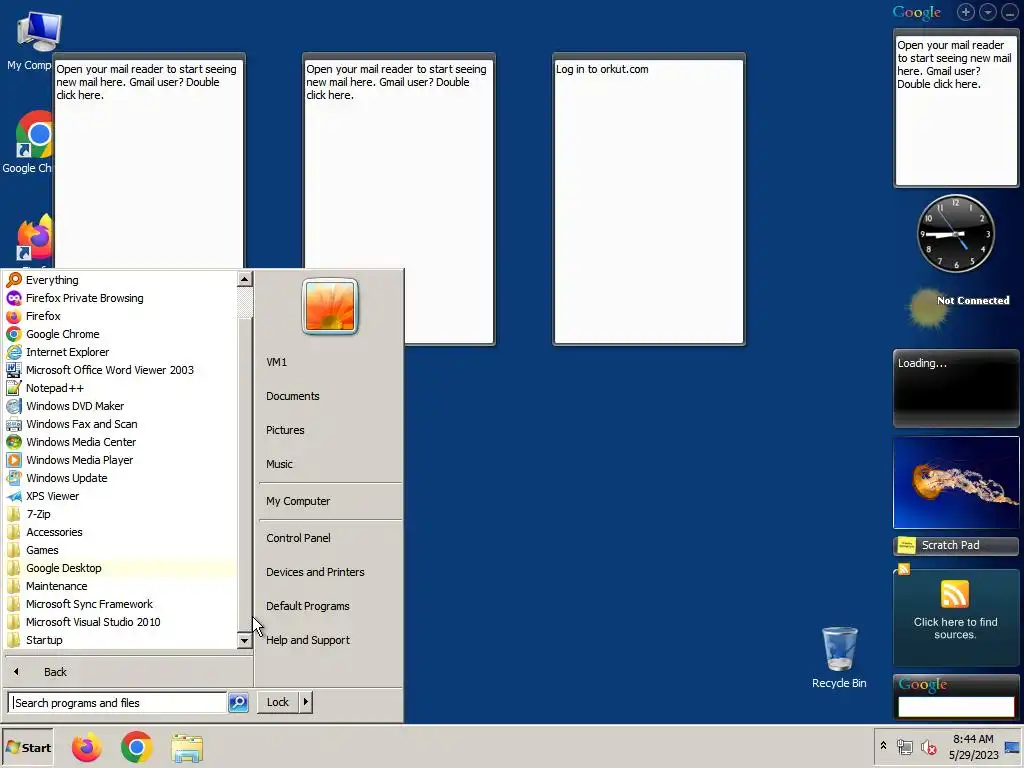Screen dimensions: 1024x768
Task: Click the user account picture in Start menu
Action: pos(330,306)
